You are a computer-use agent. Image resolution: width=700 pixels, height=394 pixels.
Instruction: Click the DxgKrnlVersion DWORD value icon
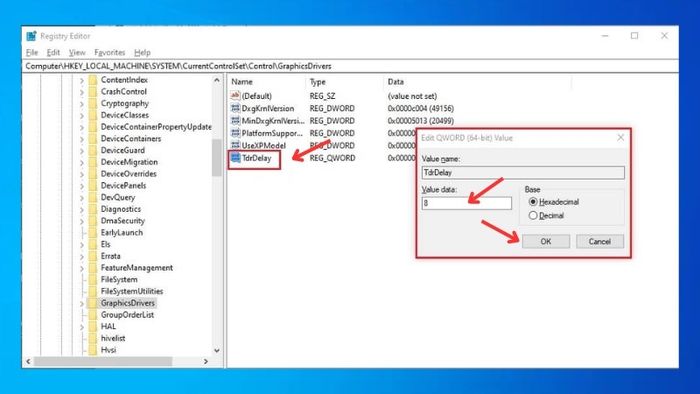pos(235,108)
